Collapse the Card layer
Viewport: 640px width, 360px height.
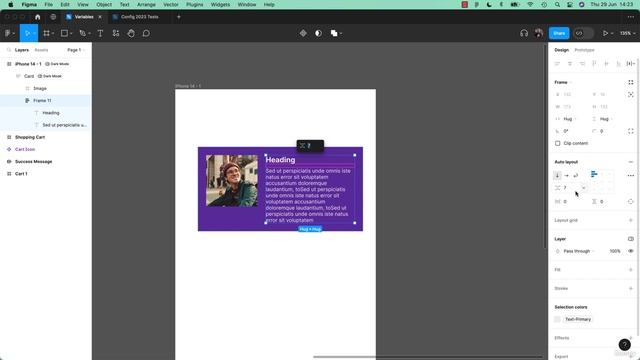coord(18,76)
